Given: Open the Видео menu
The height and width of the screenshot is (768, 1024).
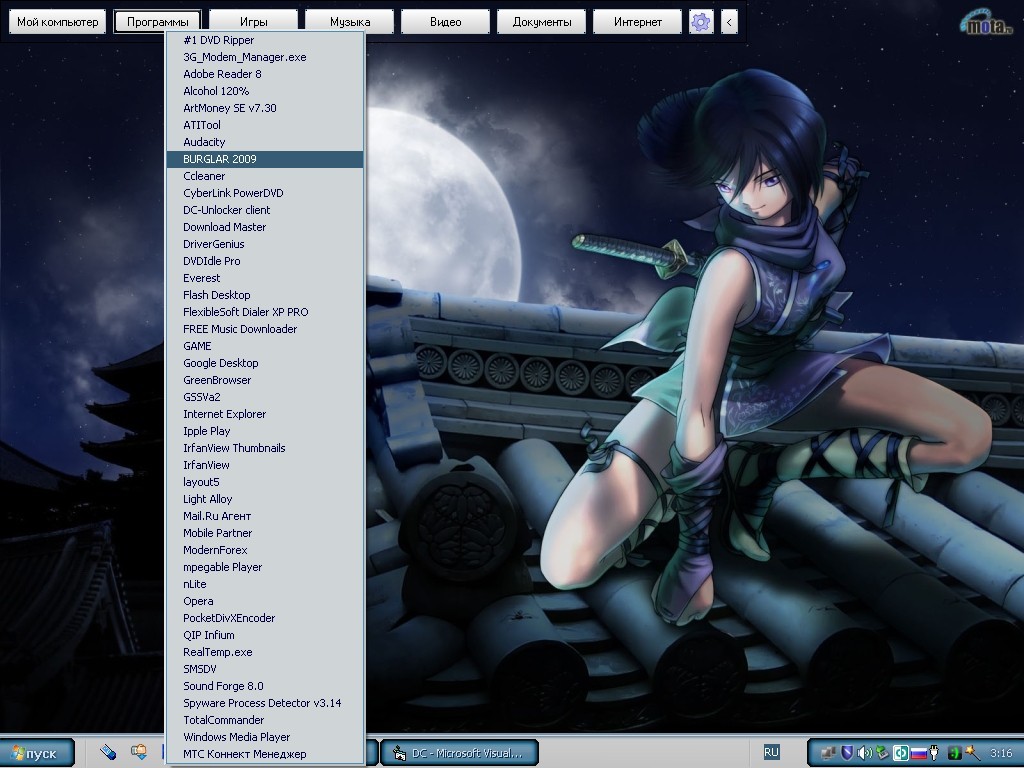Looking at the screenshot, I should coord(445,22).
